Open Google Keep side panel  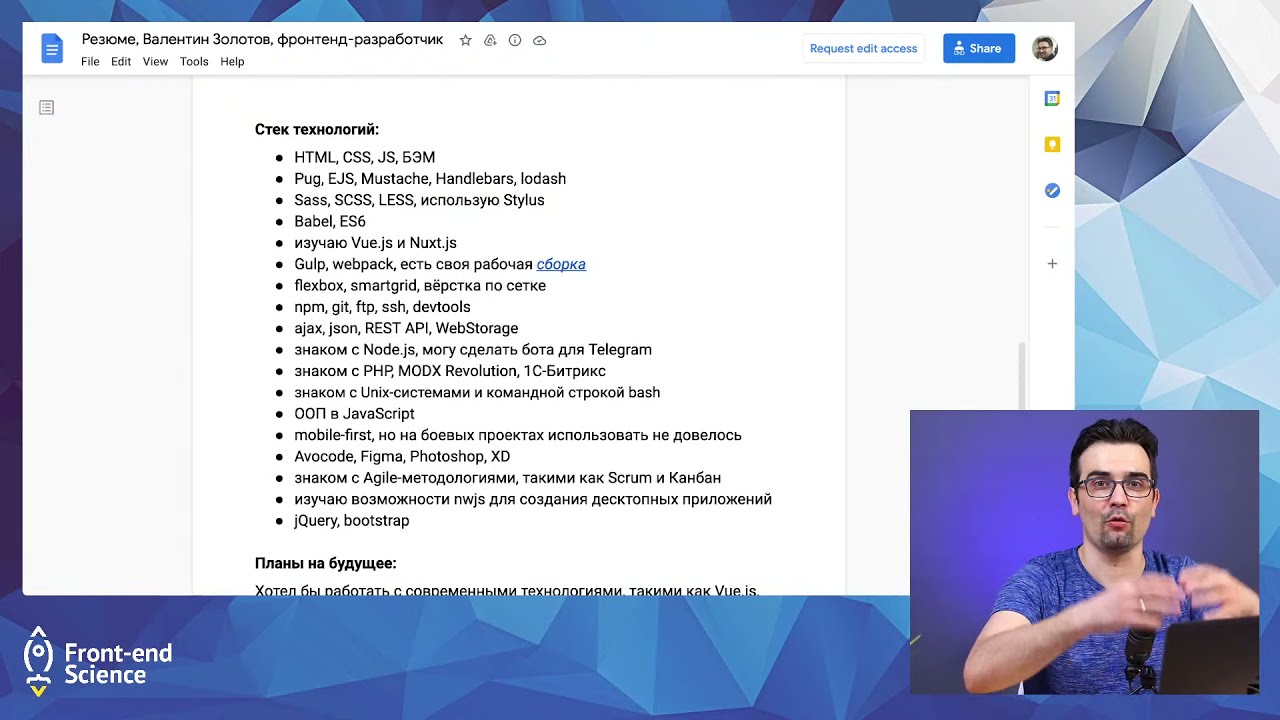[1052, 144]
